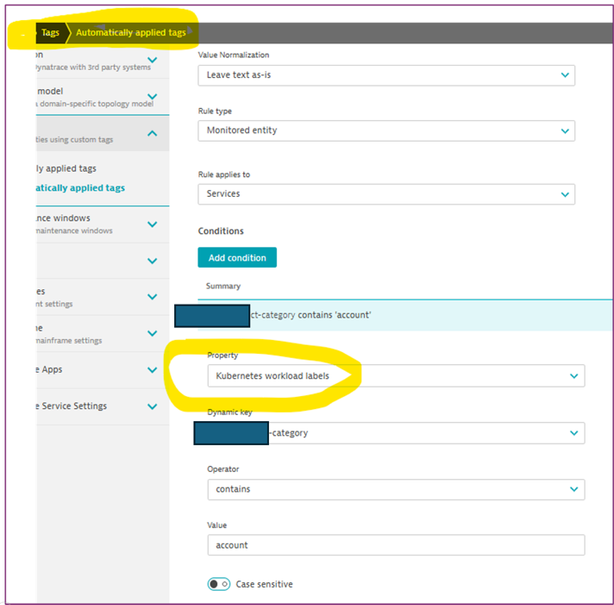Viewport: 614px width, 605px height.
Task: Click the Add condition button
Action: (x=237, y=258)
